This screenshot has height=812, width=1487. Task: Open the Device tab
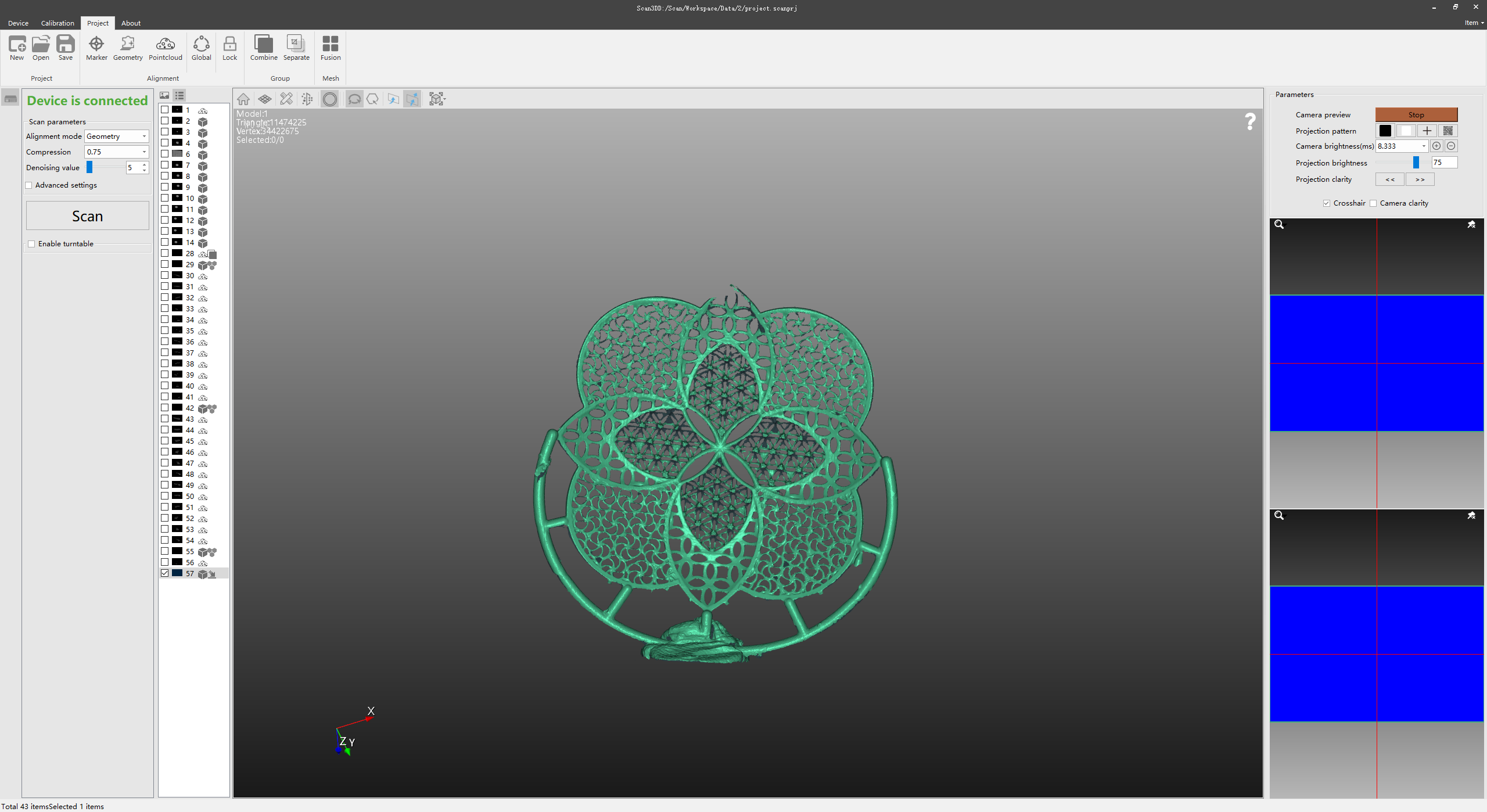point(18,23)
